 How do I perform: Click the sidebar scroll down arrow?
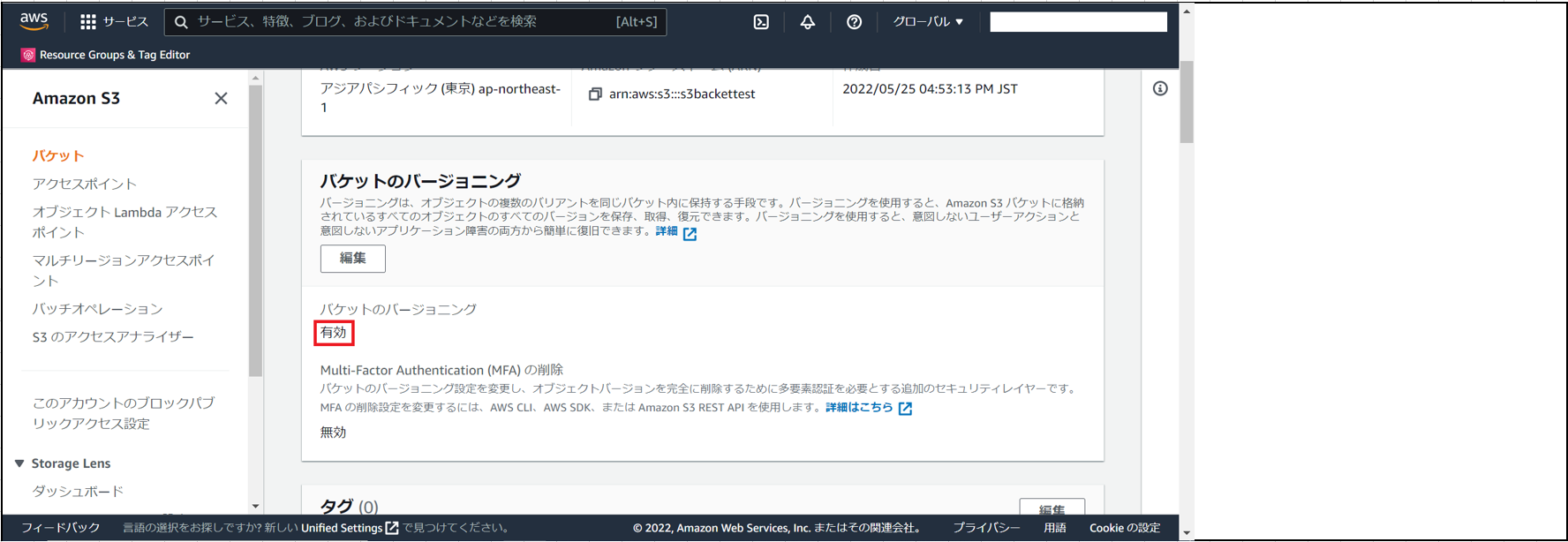point(255,507)
